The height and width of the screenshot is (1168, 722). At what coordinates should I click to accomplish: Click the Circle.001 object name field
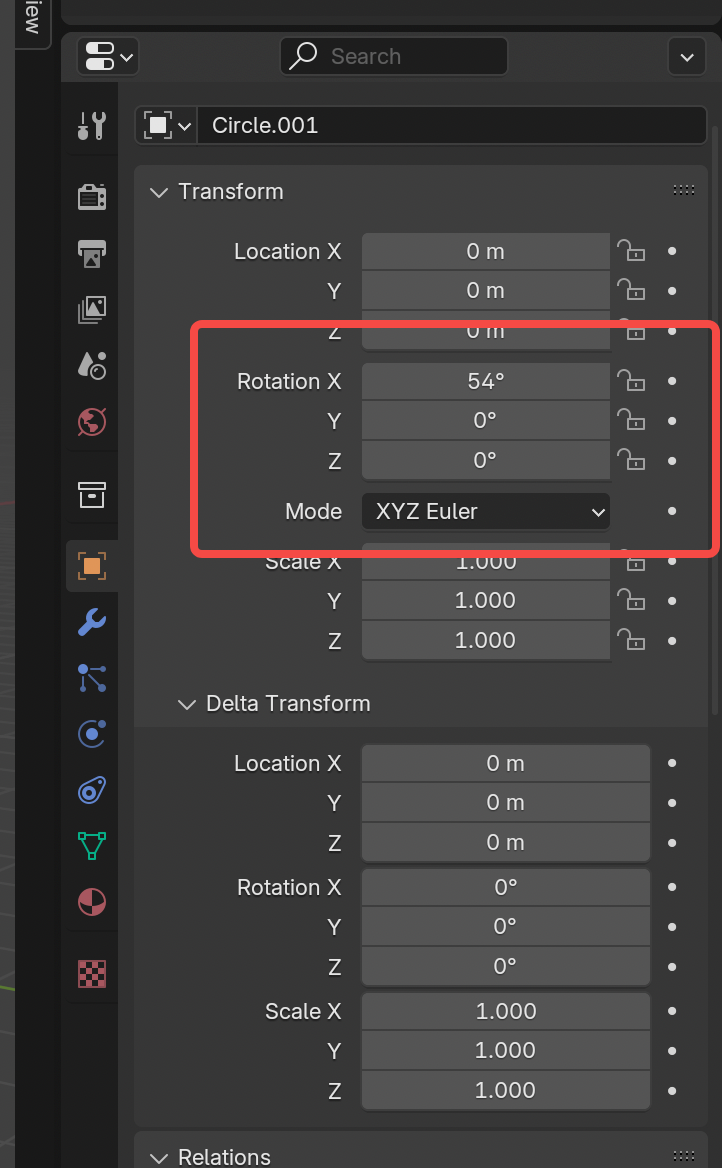452,125
